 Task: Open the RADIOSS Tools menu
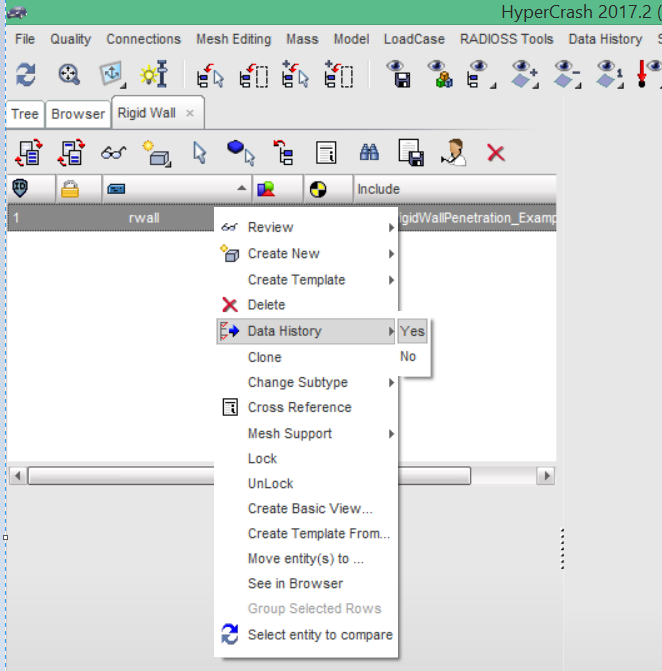pos(507,39)
